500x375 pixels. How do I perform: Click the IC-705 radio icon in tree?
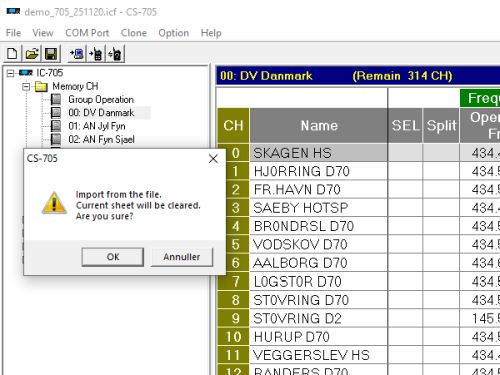point(26,73)
